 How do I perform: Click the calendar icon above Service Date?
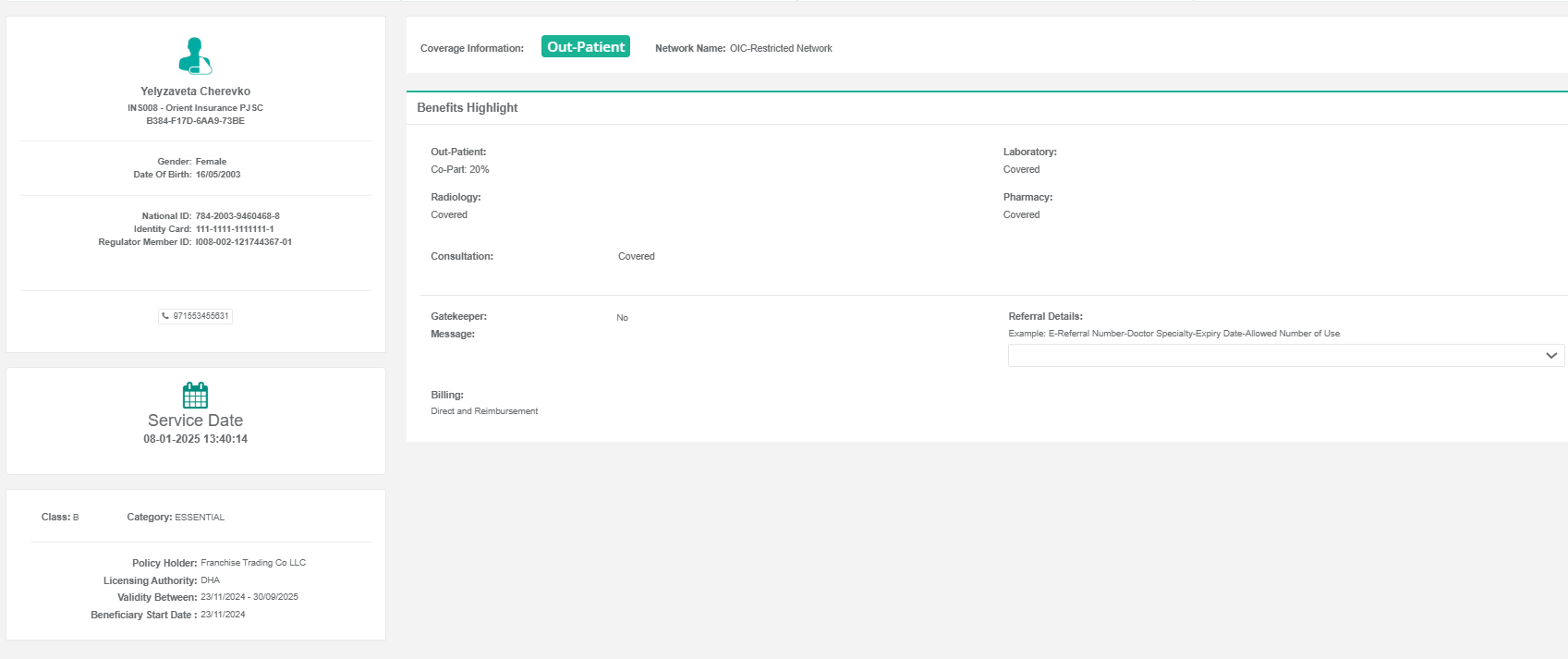click(x=195, y=396)
